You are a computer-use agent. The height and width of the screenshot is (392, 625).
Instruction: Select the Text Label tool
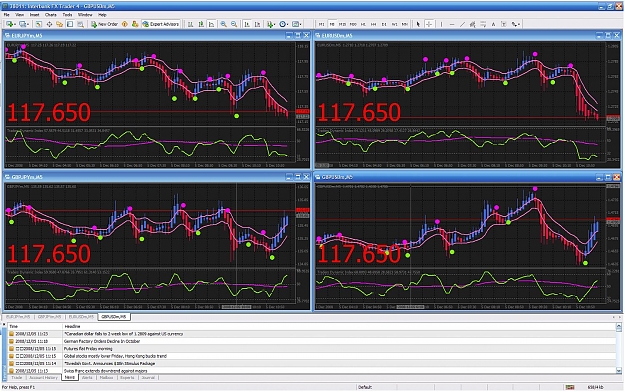point(503,24)
